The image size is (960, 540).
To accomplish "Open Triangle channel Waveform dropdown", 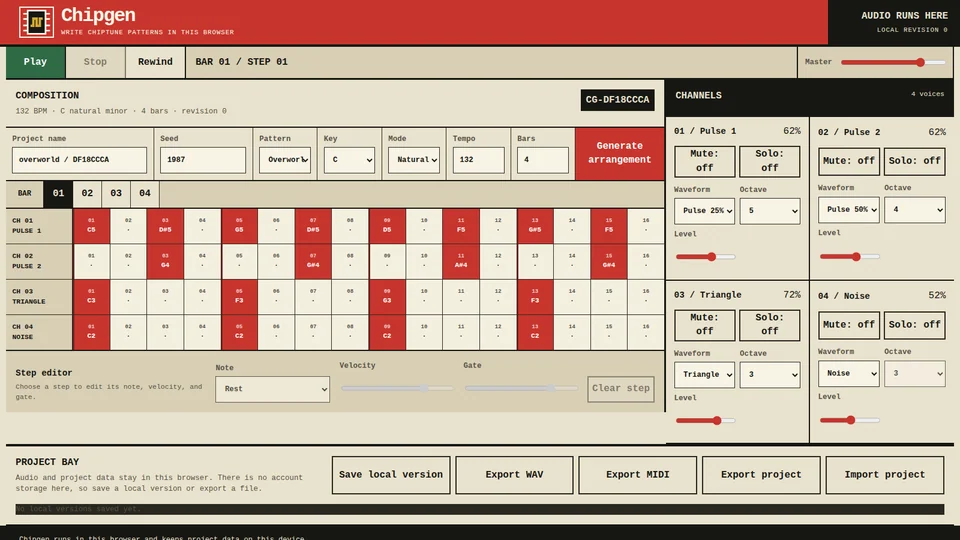I will (x=705, y=375).
